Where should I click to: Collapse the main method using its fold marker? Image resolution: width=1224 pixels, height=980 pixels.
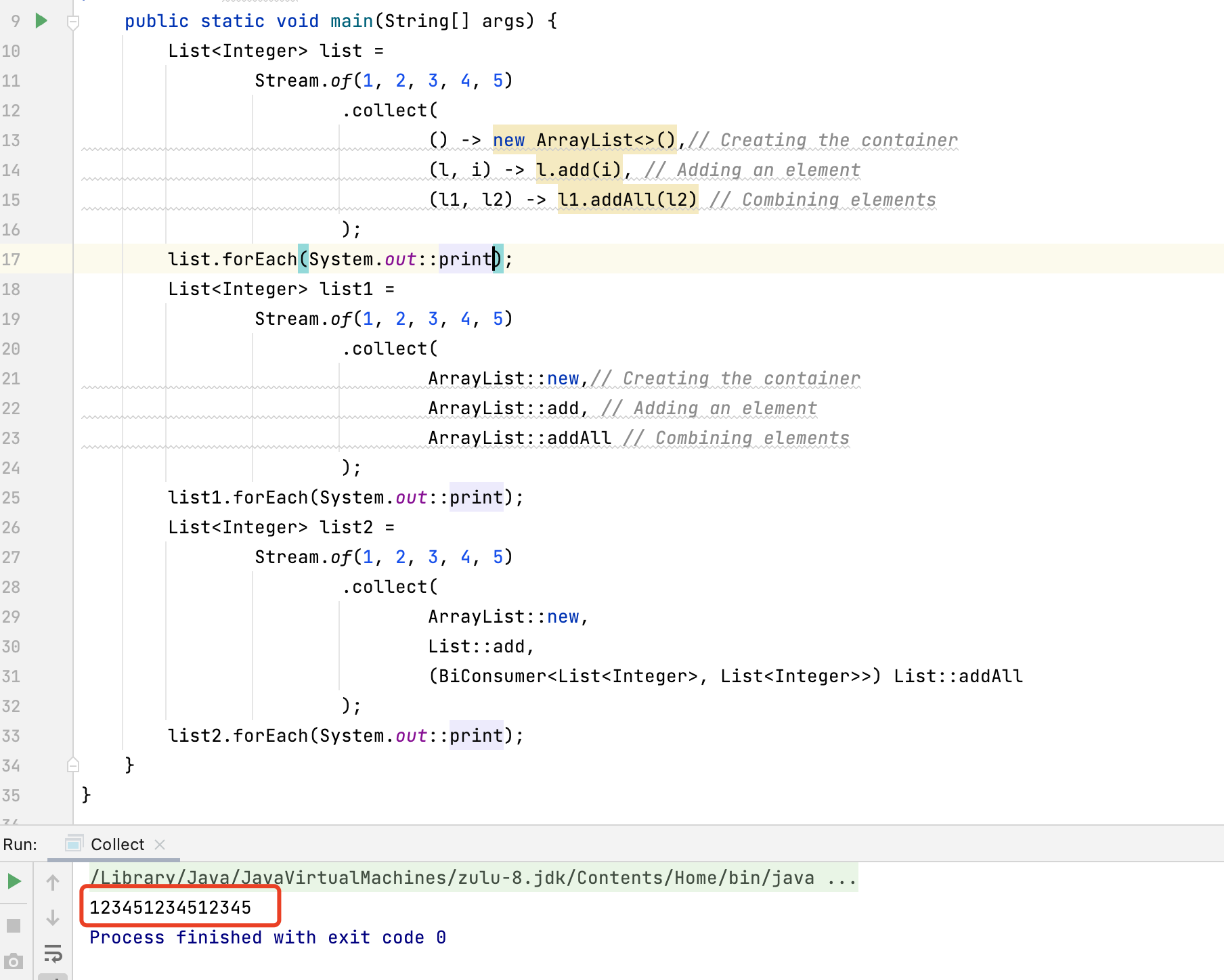point(73,22)
